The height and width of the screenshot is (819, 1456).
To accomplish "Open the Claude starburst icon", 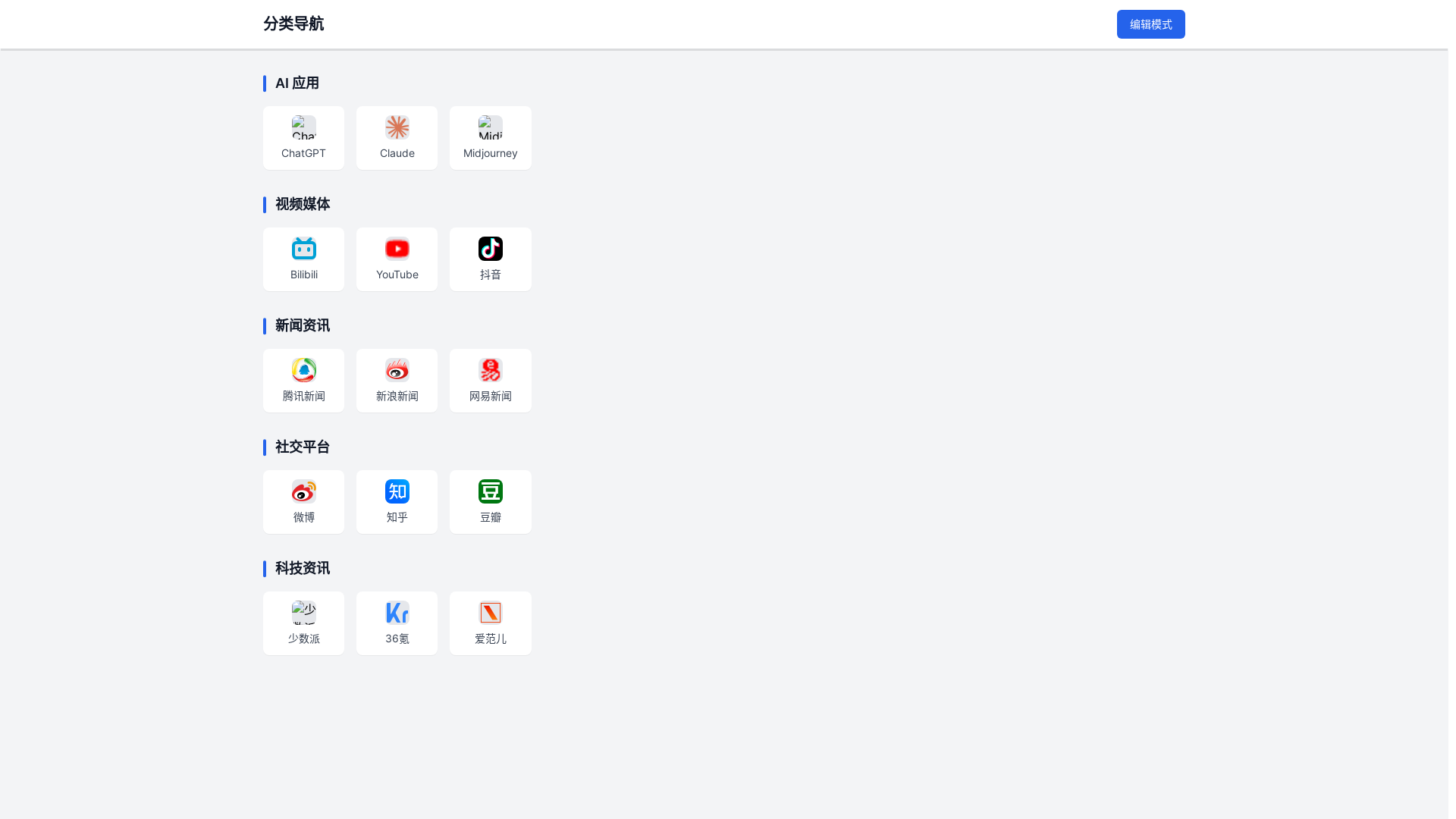I will click(397, 127).
